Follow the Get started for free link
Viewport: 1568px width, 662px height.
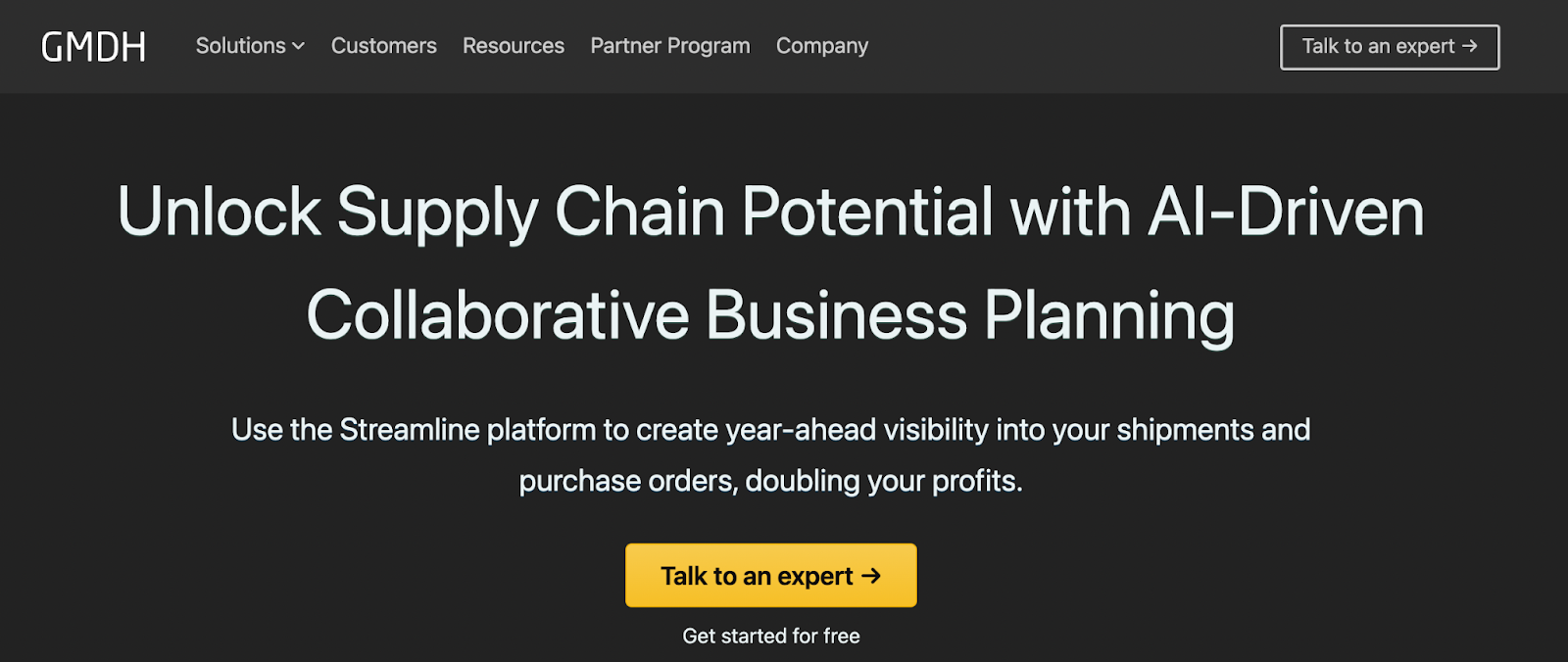click(x=771, y=637)
